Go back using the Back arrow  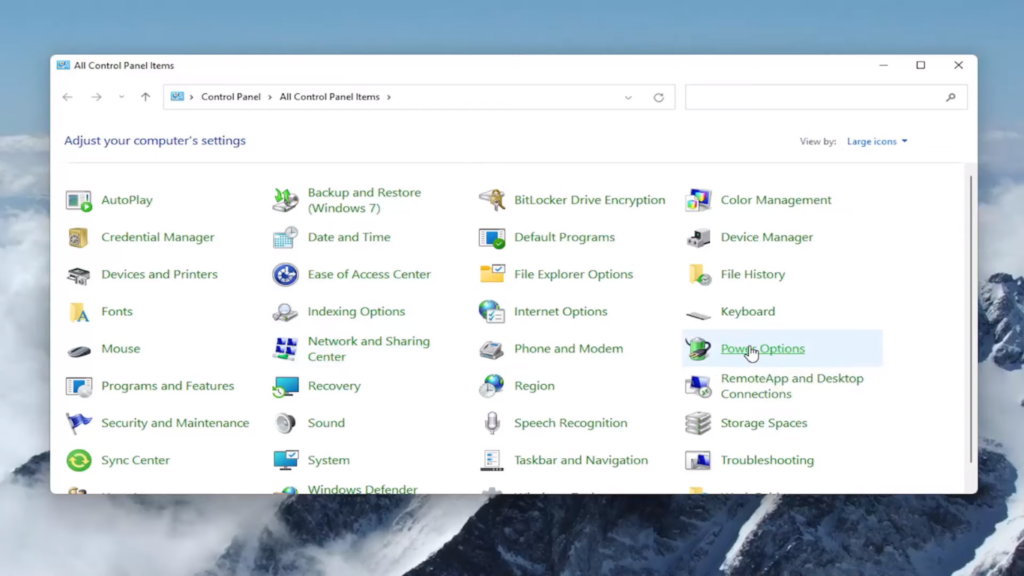(x=68, y=97)
